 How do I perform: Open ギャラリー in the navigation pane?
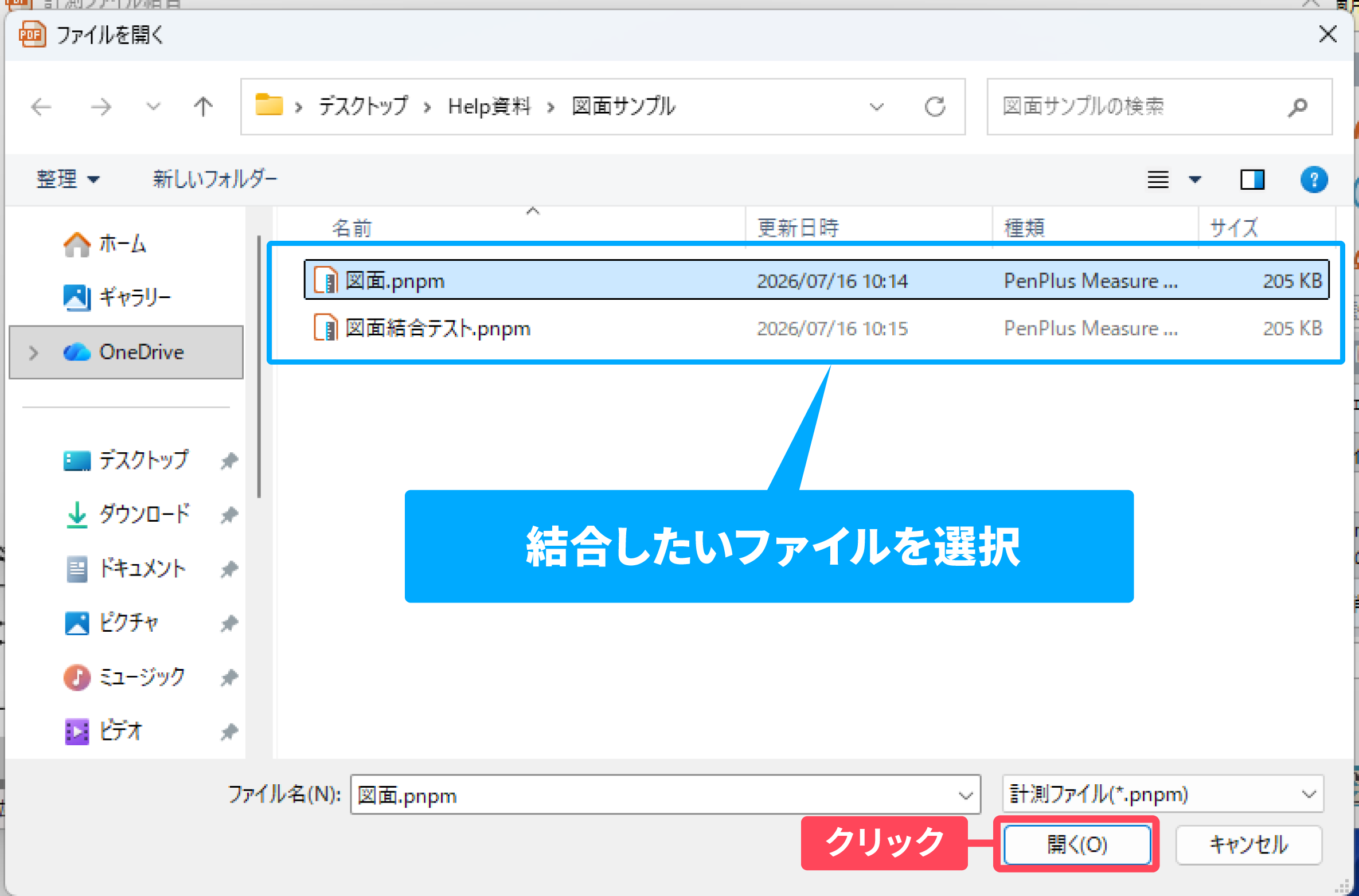tap(118, 298)
